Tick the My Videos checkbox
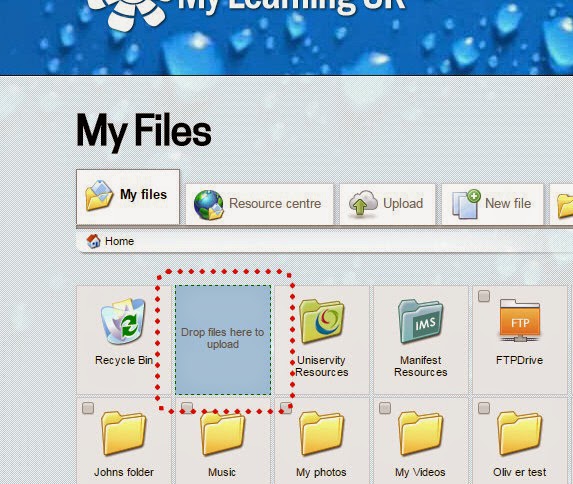Image resolution: width=573 pixels, height=484 pixels. (x=385, y=408)
